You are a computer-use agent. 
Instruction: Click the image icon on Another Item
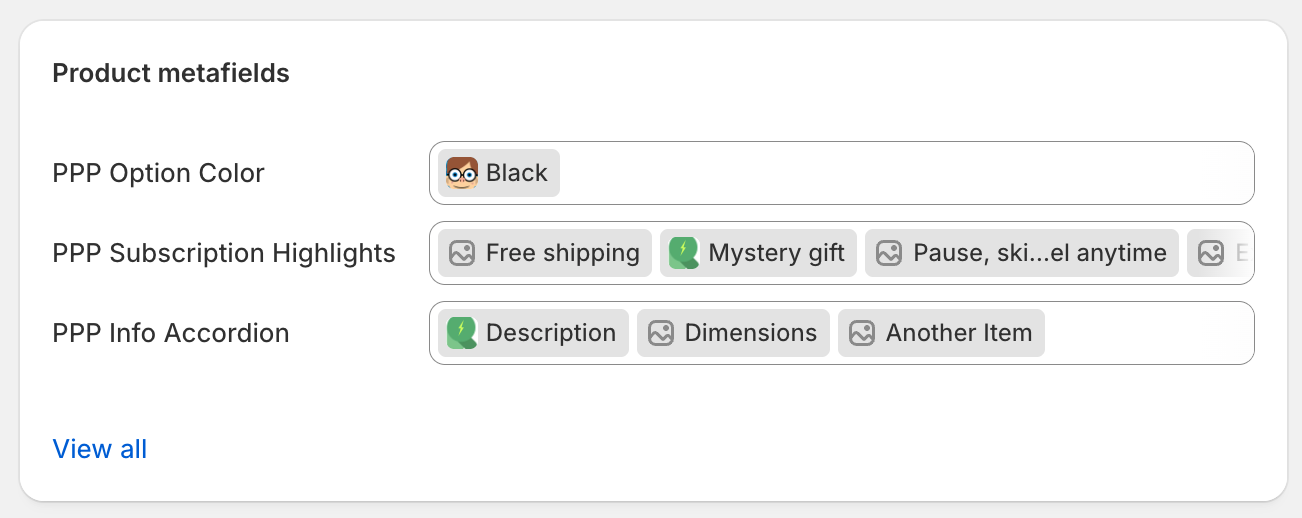pos(862,333)
